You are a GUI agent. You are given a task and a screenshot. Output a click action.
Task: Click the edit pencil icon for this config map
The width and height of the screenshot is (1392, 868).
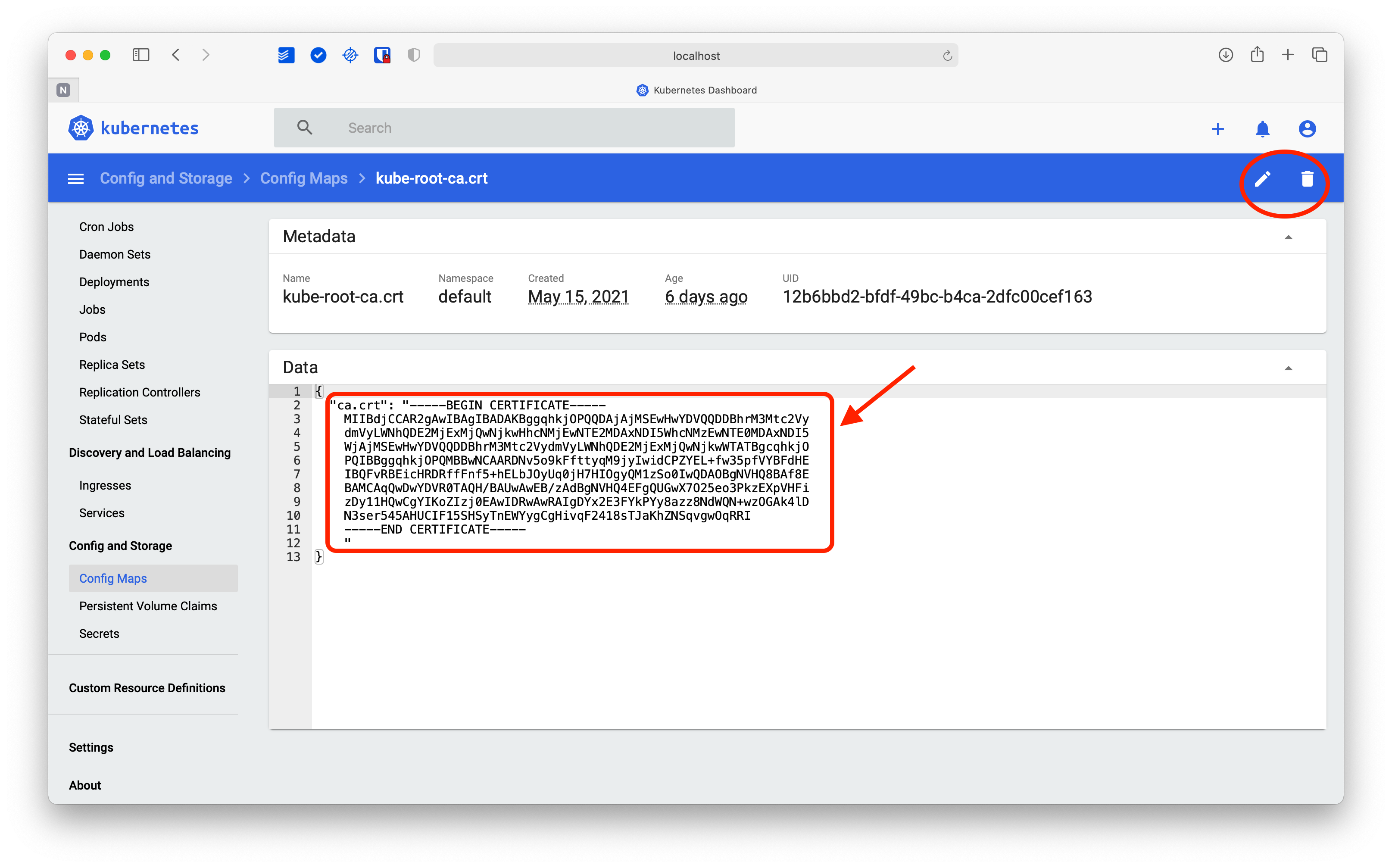pyautogui.click(x=1262, y=179)
